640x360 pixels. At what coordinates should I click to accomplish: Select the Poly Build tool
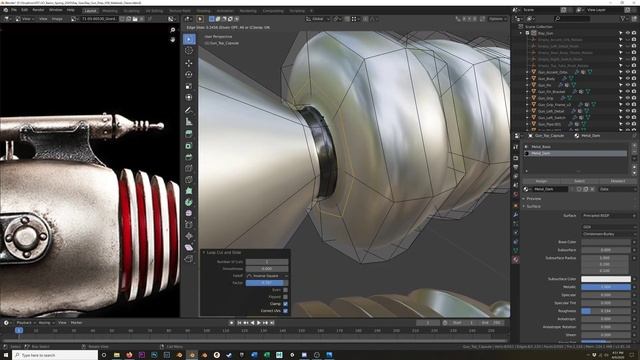point(189,191)
